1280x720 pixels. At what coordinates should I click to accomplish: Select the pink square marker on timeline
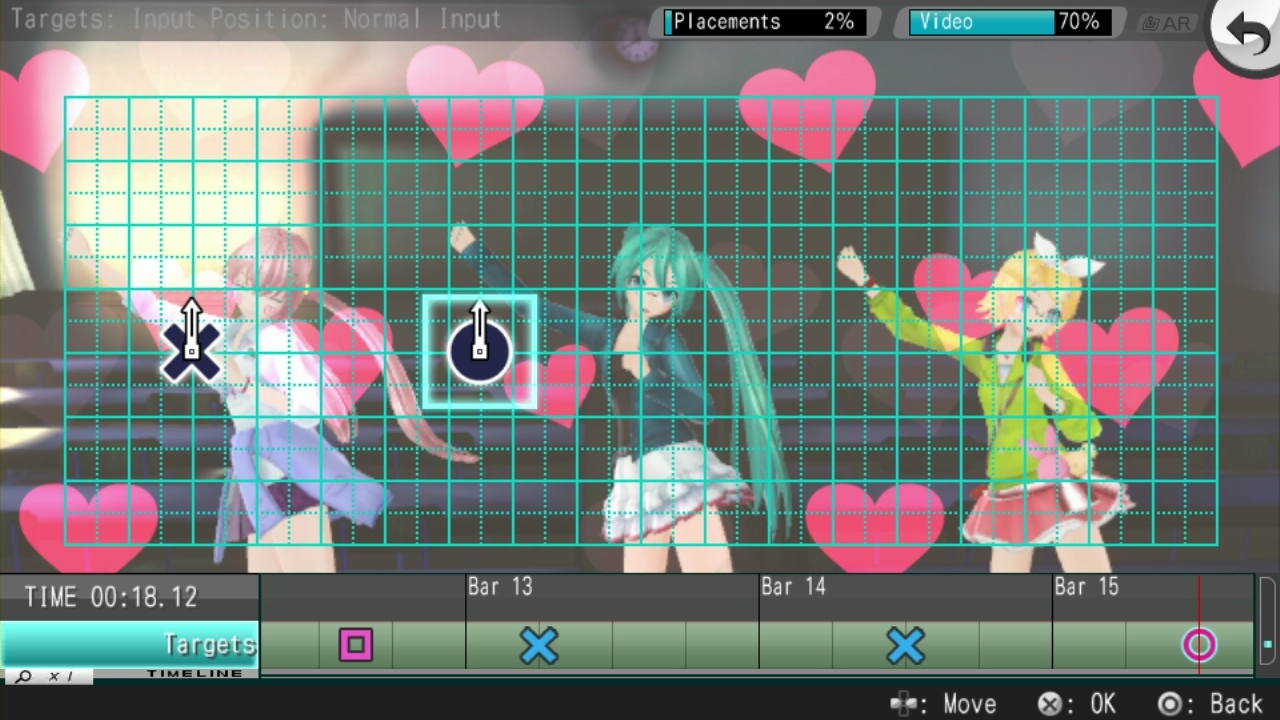pos(355,645)
